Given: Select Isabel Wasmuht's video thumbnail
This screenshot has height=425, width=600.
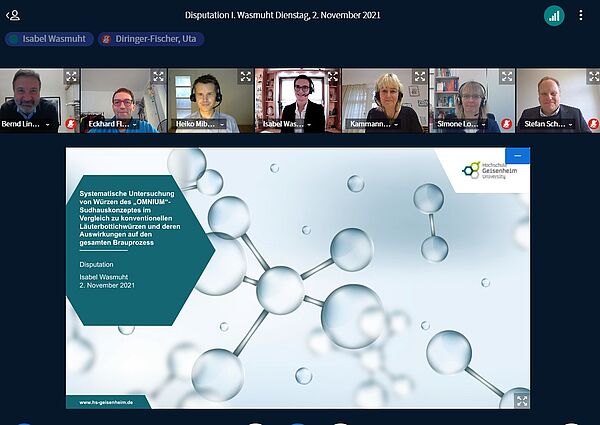Looking at the screenshot, I should [x=297, y=98].
